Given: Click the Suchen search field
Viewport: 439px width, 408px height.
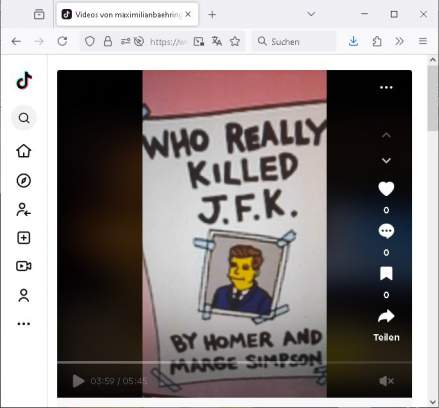Looking at the screenshot, I should pyautogui.click(x=294, y=41).
